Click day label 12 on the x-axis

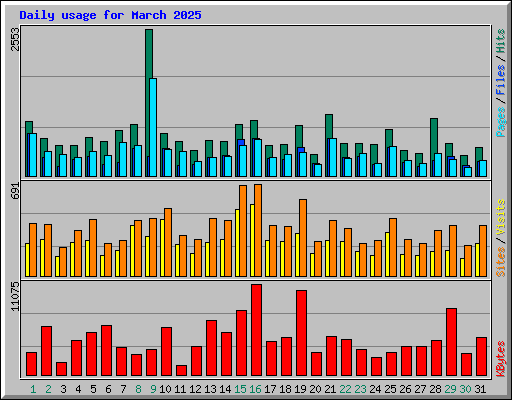pos(195,389)
